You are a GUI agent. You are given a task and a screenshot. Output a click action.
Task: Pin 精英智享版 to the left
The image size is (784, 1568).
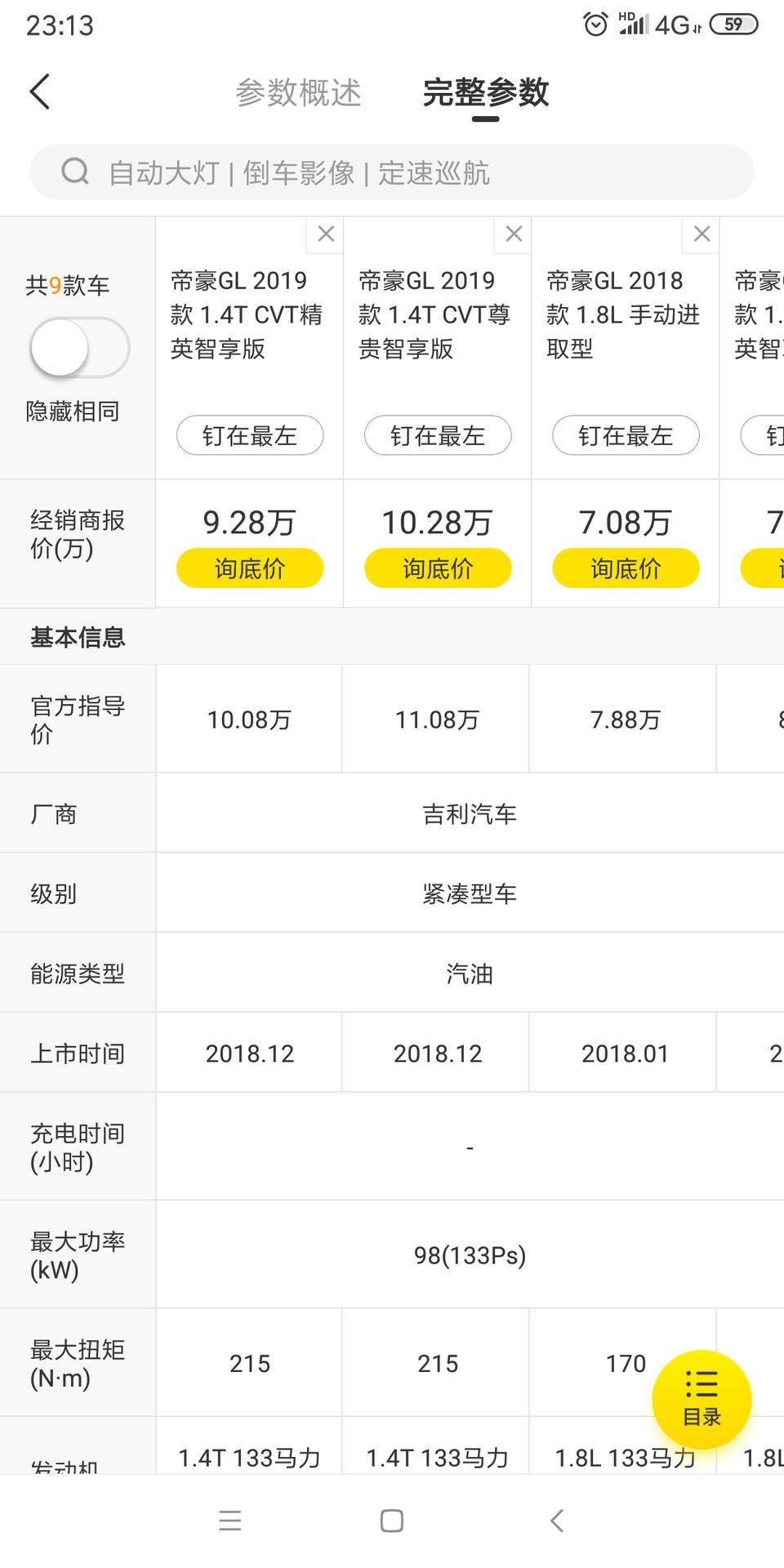[250, 435]
